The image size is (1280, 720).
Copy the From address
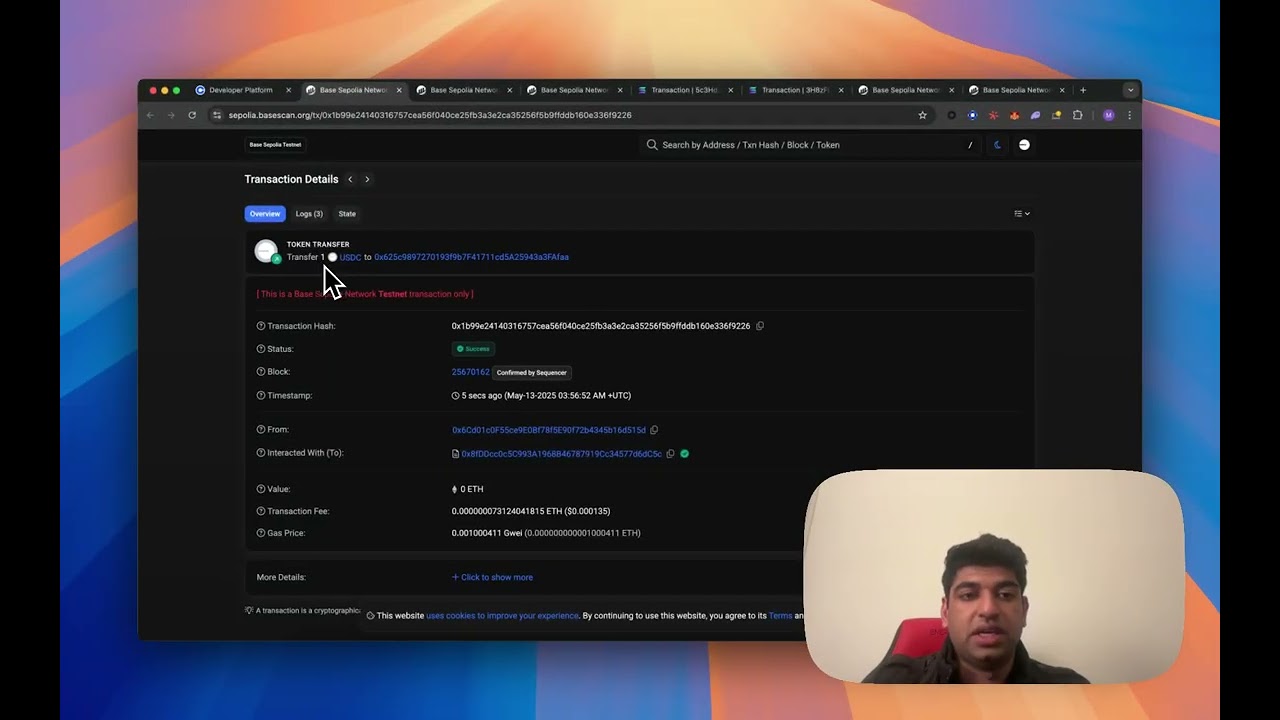(654, 430)
